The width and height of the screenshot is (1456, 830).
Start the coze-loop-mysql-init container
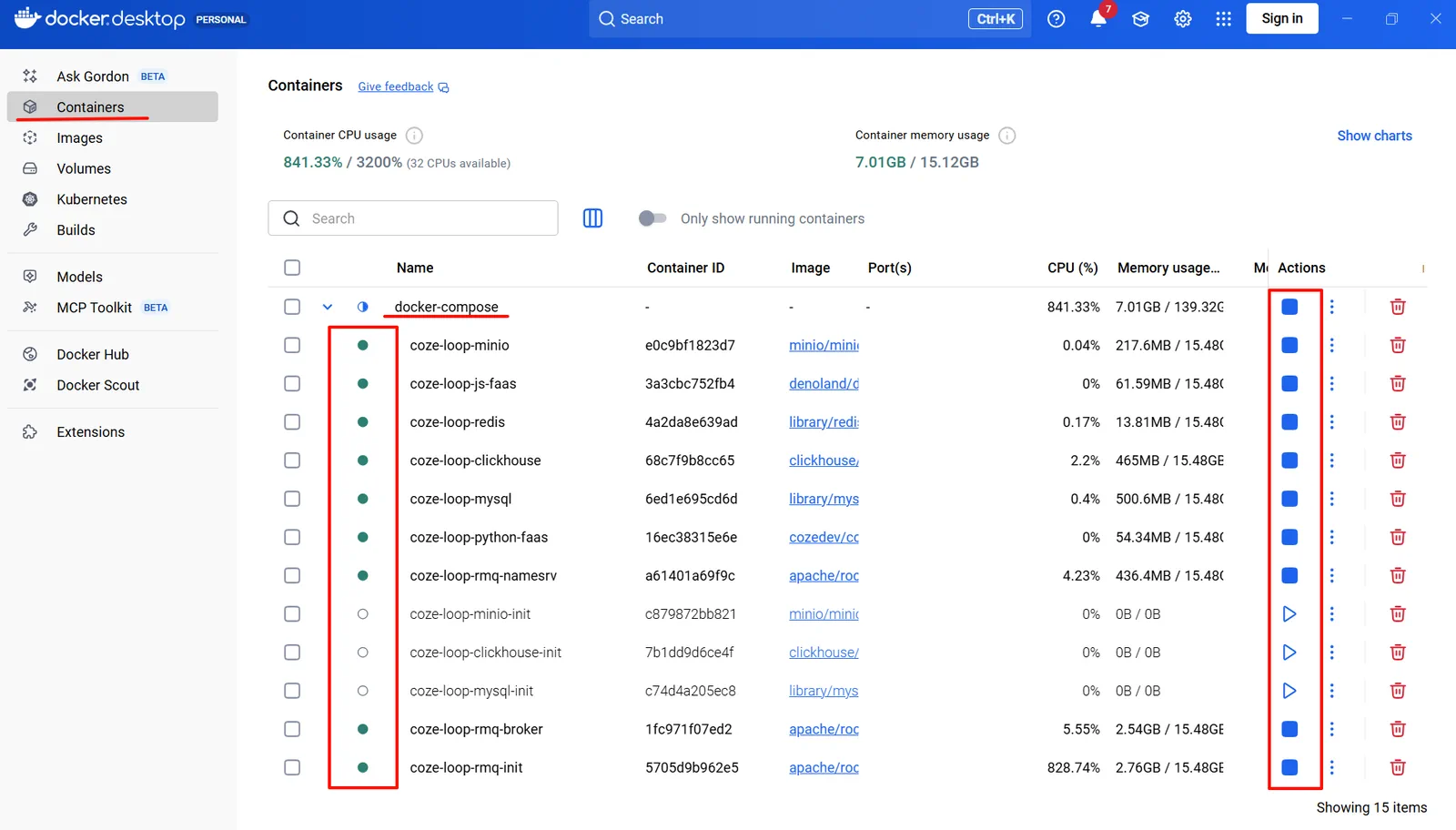(x=1289, y=691)
